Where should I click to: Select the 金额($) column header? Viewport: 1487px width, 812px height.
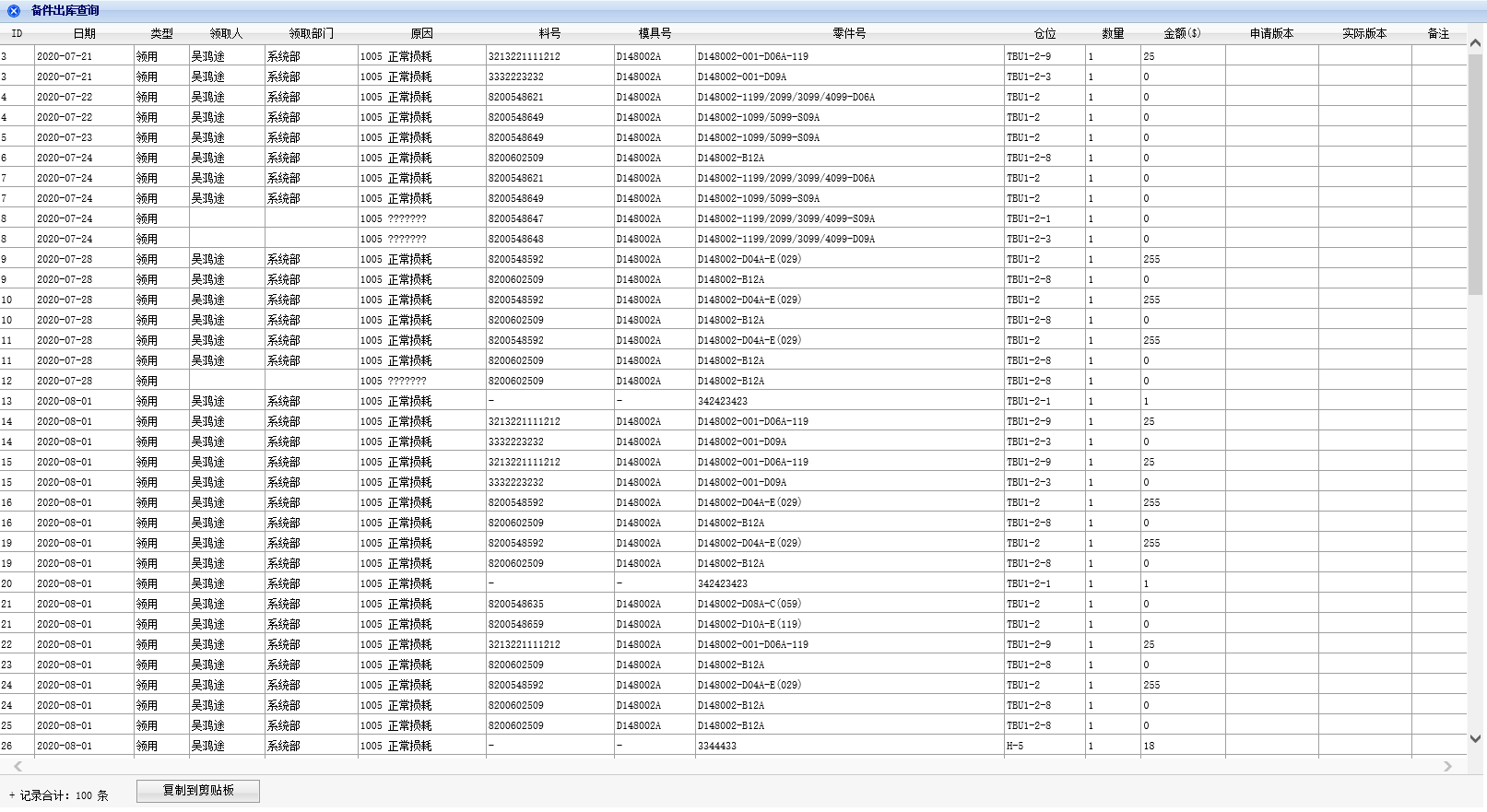point(1182,33)
